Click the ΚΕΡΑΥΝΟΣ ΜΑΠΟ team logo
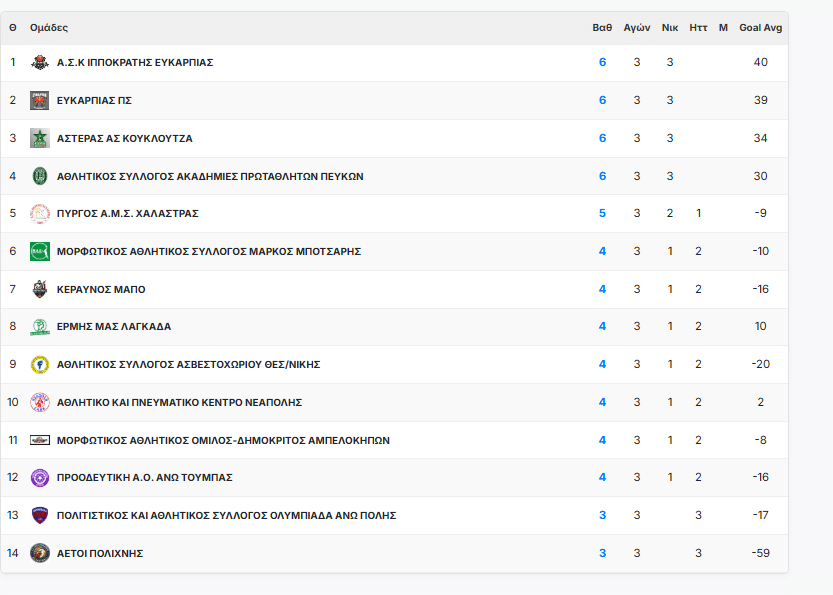 point(40,289)
